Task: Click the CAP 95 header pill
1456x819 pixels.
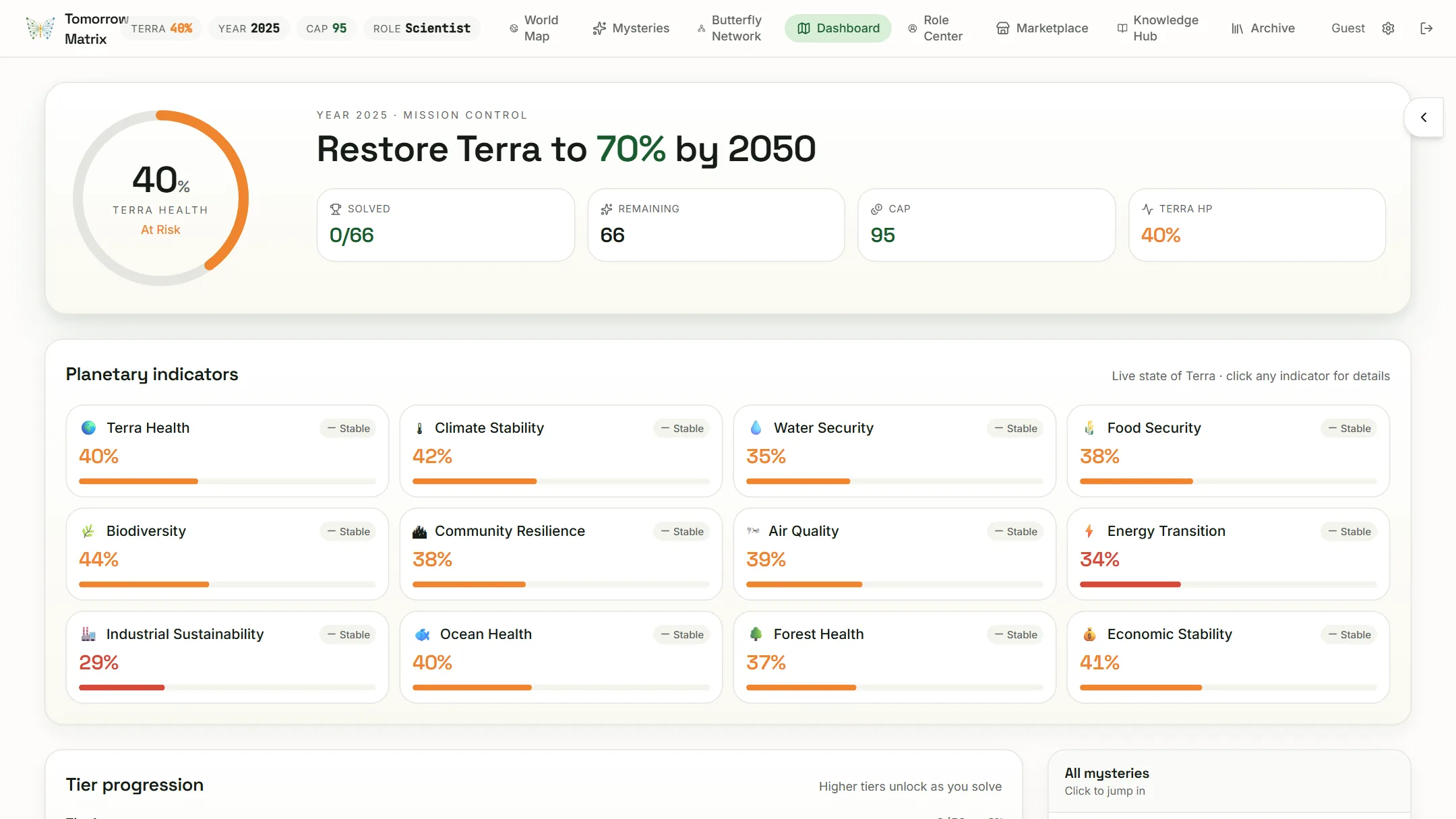Action: [326, 28]
